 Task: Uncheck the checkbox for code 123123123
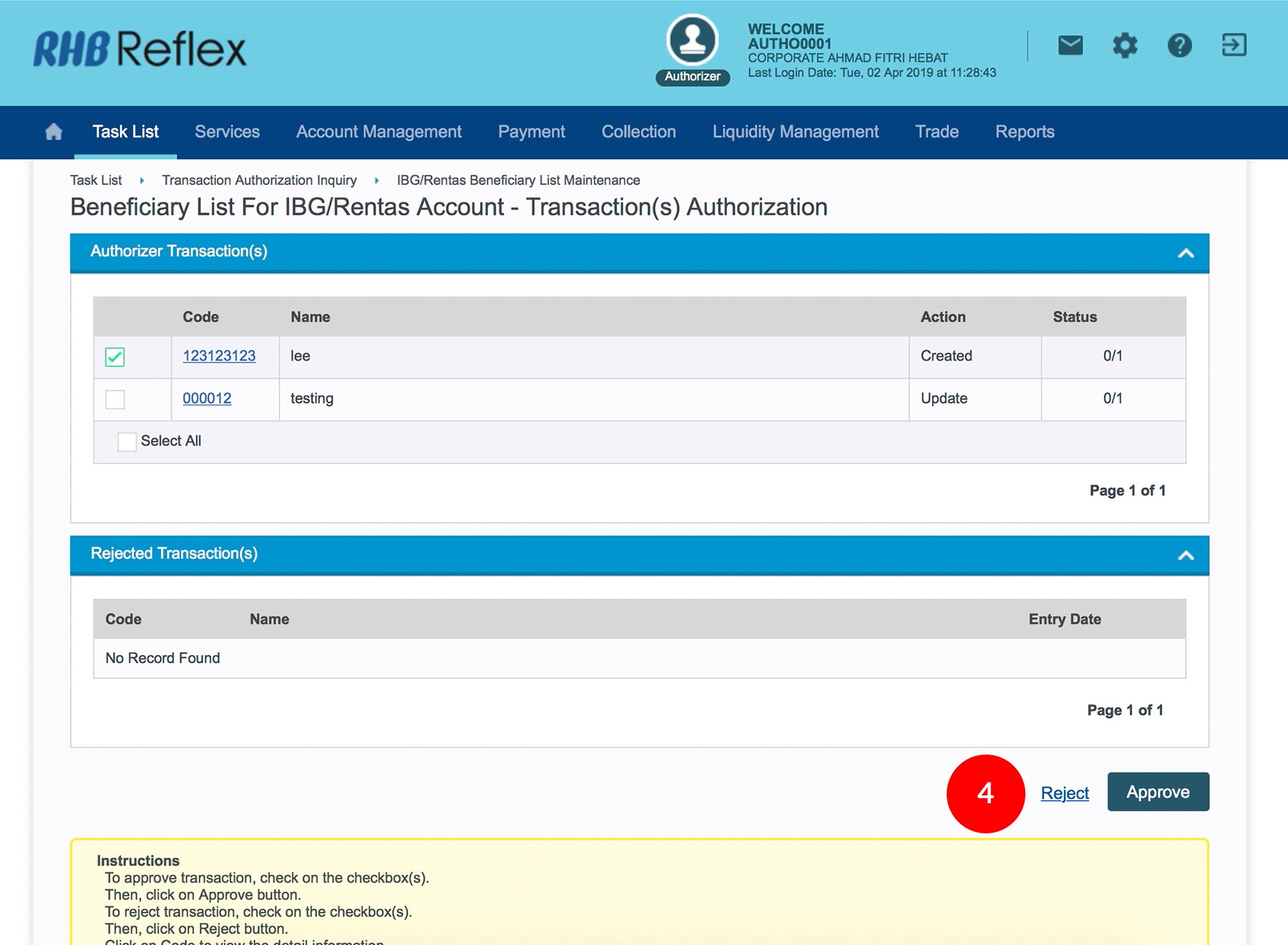pyautogui.click(x=115, y=357)
